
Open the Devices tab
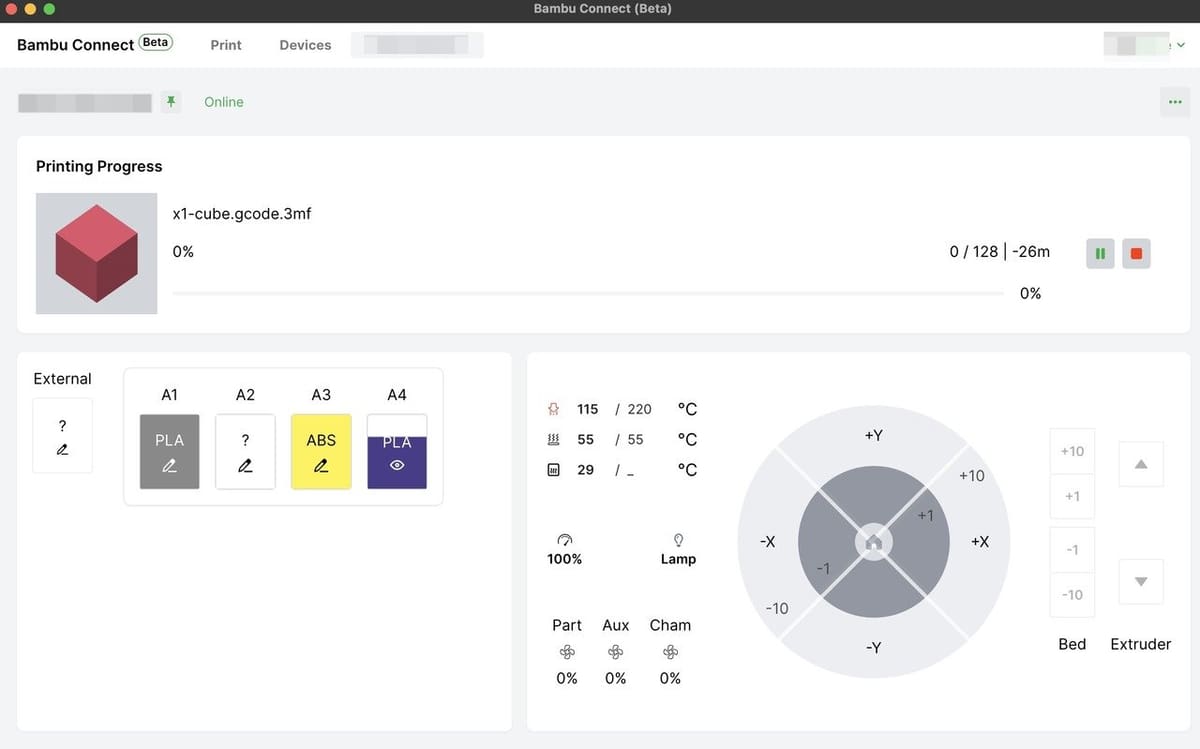[305, 45]
